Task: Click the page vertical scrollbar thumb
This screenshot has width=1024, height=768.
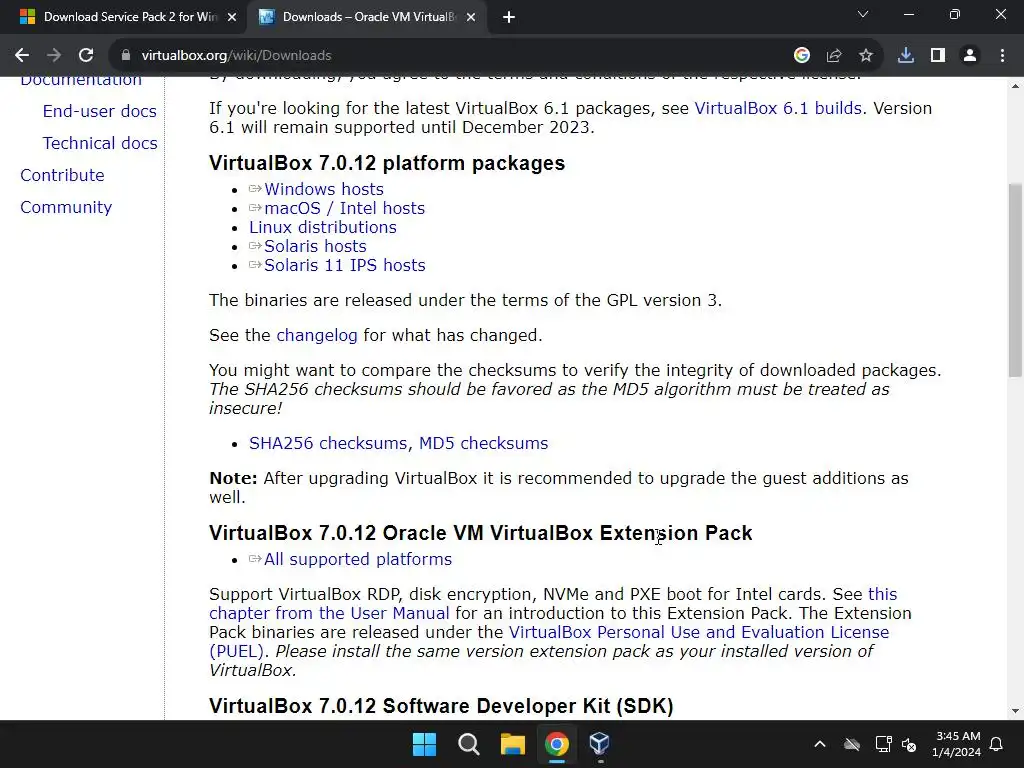Action: (x=1015, y=280)
